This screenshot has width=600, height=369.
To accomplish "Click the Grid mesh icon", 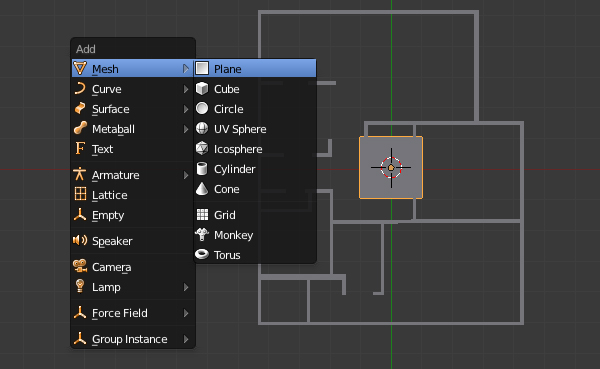I will pyautogui.click(x=202, y=215).
